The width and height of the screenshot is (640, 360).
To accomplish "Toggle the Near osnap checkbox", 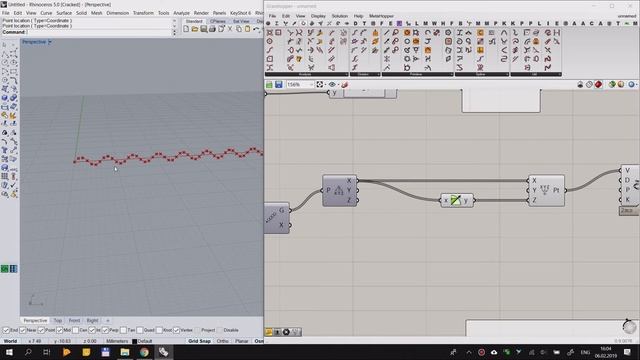I will coord(23,330).
